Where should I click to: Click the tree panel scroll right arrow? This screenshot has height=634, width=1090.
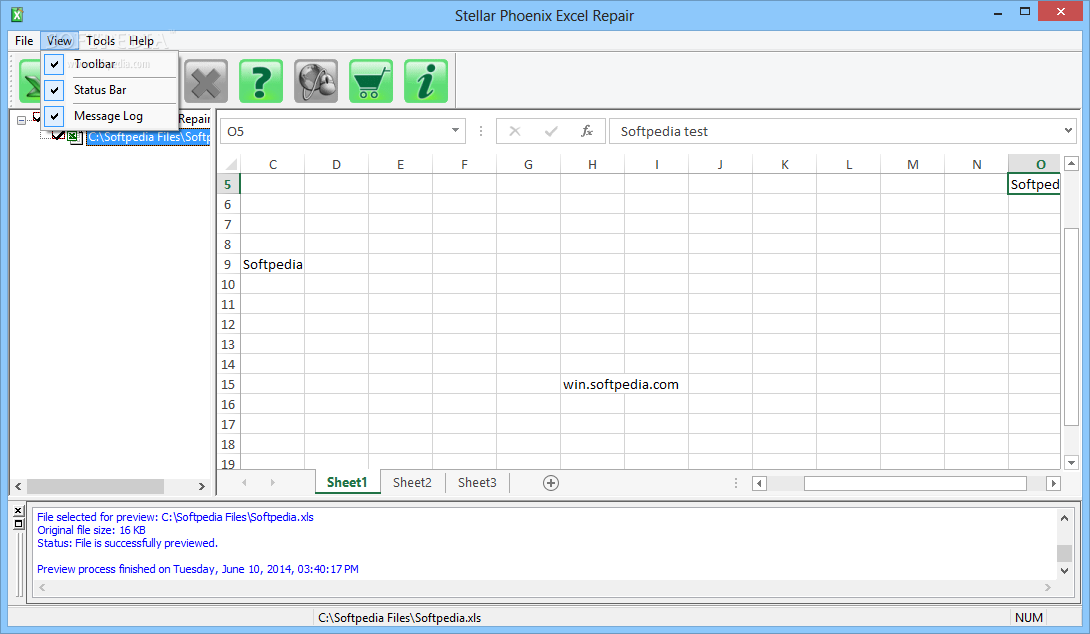pos(202,487)
